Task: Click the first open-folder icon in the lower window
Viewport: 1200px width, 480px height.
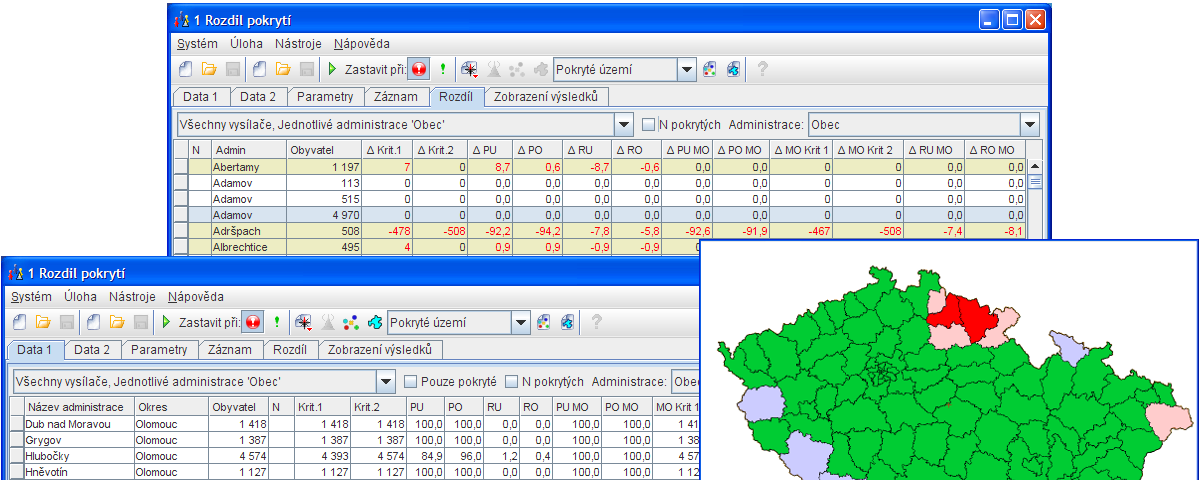Action: (x=42, y=323)
